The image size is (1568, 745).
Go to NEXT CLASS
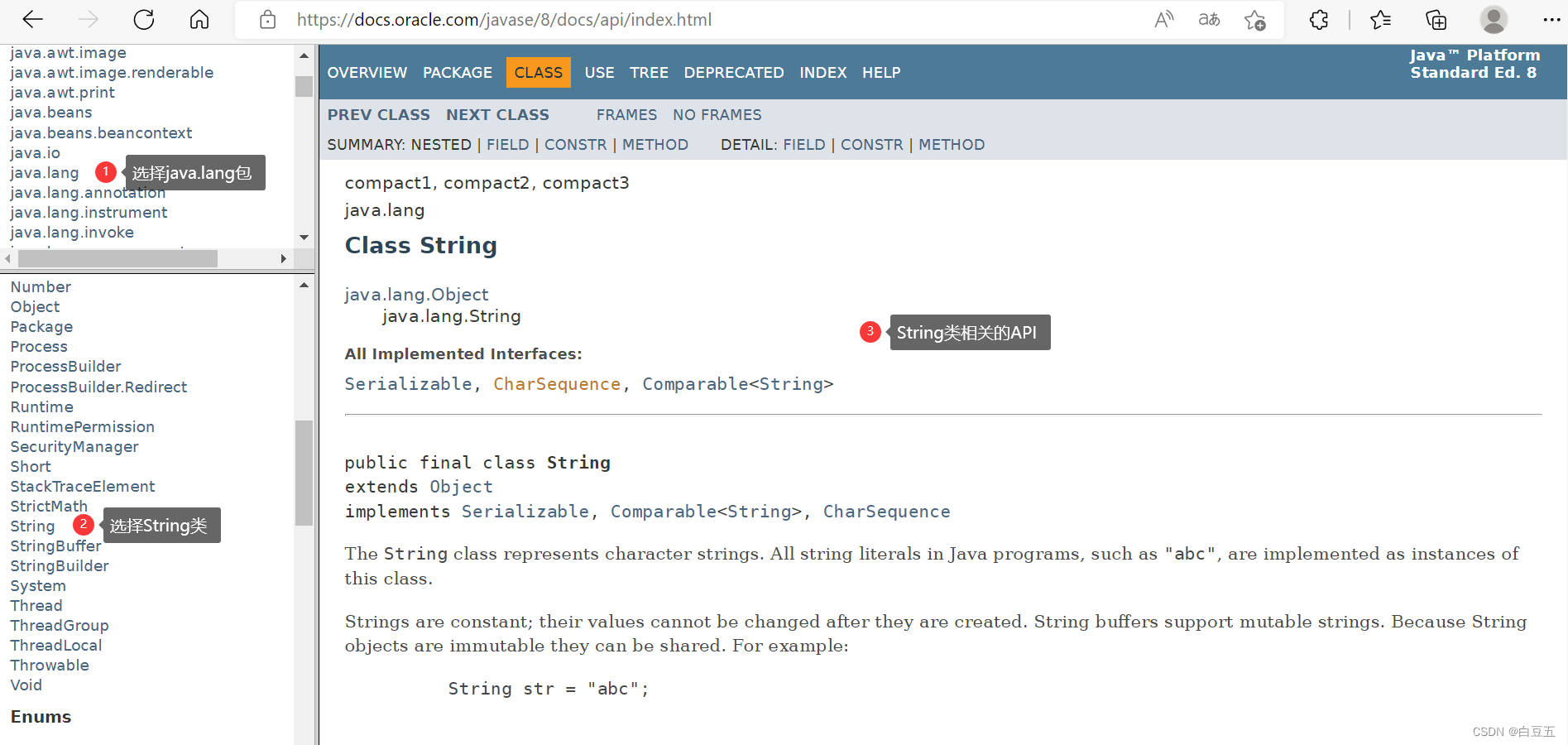point(497,115)
